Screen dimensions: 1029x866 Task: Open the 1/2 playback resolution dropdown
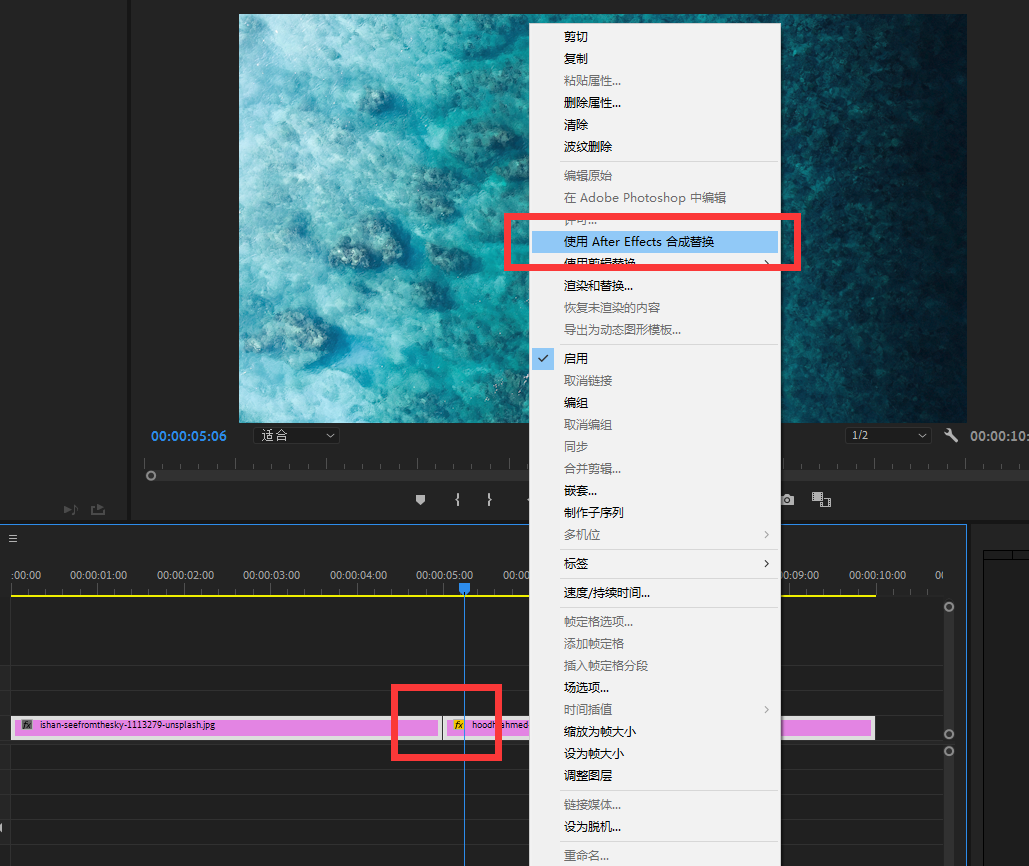886,435
